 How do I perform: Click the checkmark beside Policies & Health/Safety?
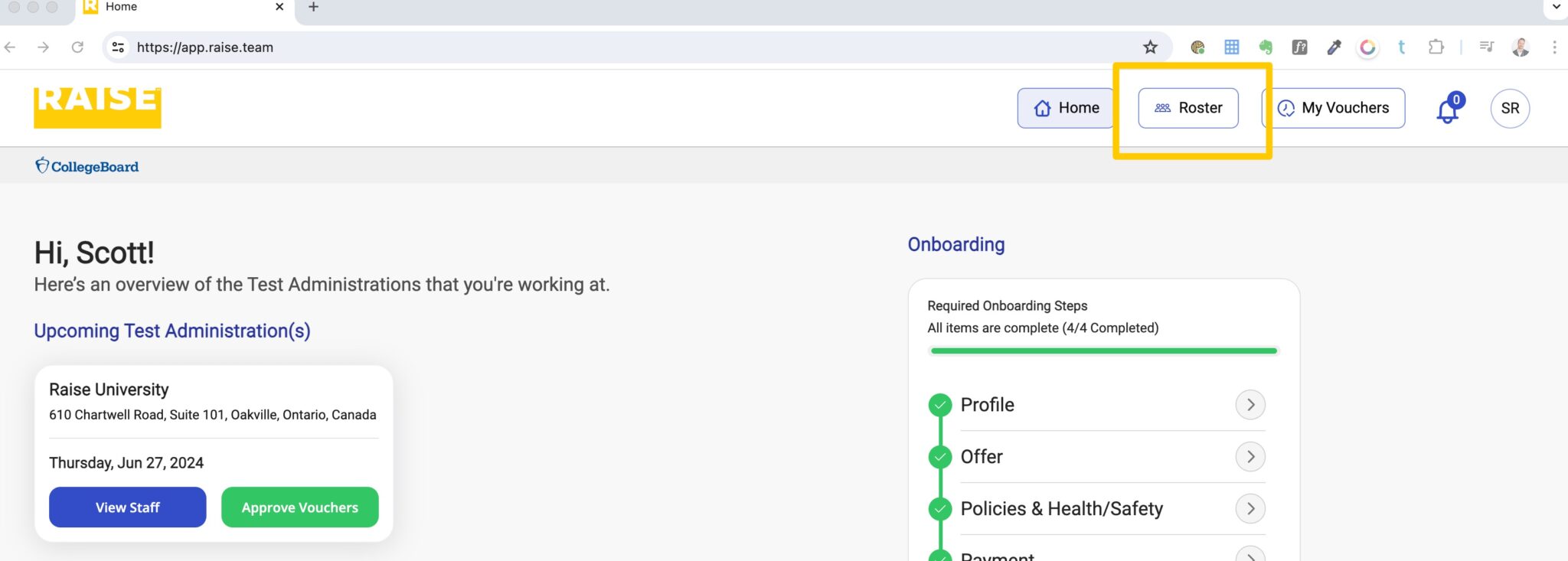tap(939, 509)
